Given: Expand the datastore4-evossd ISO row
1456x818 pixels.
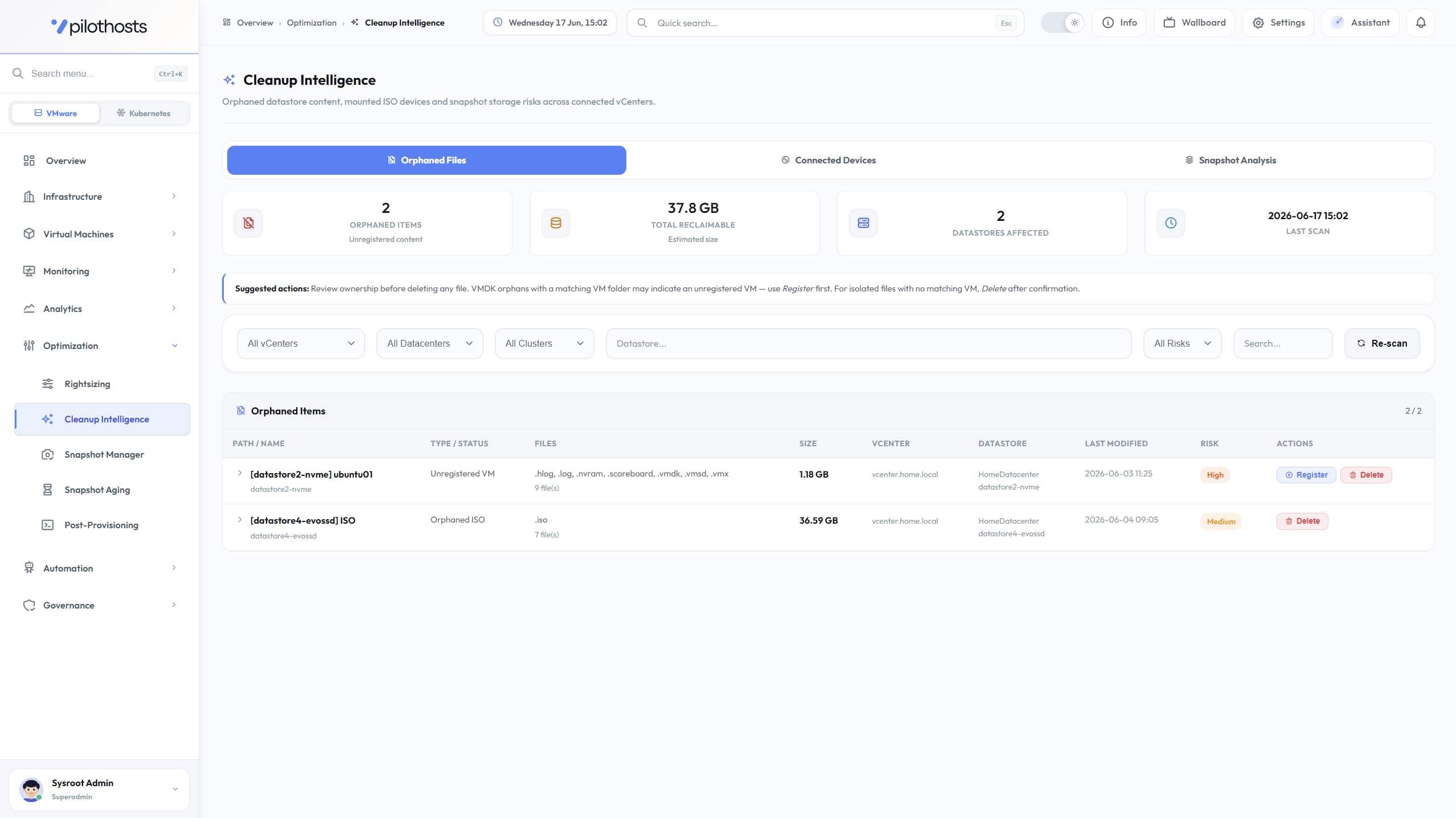Looking at the screenshot, I should pos(240,520).
